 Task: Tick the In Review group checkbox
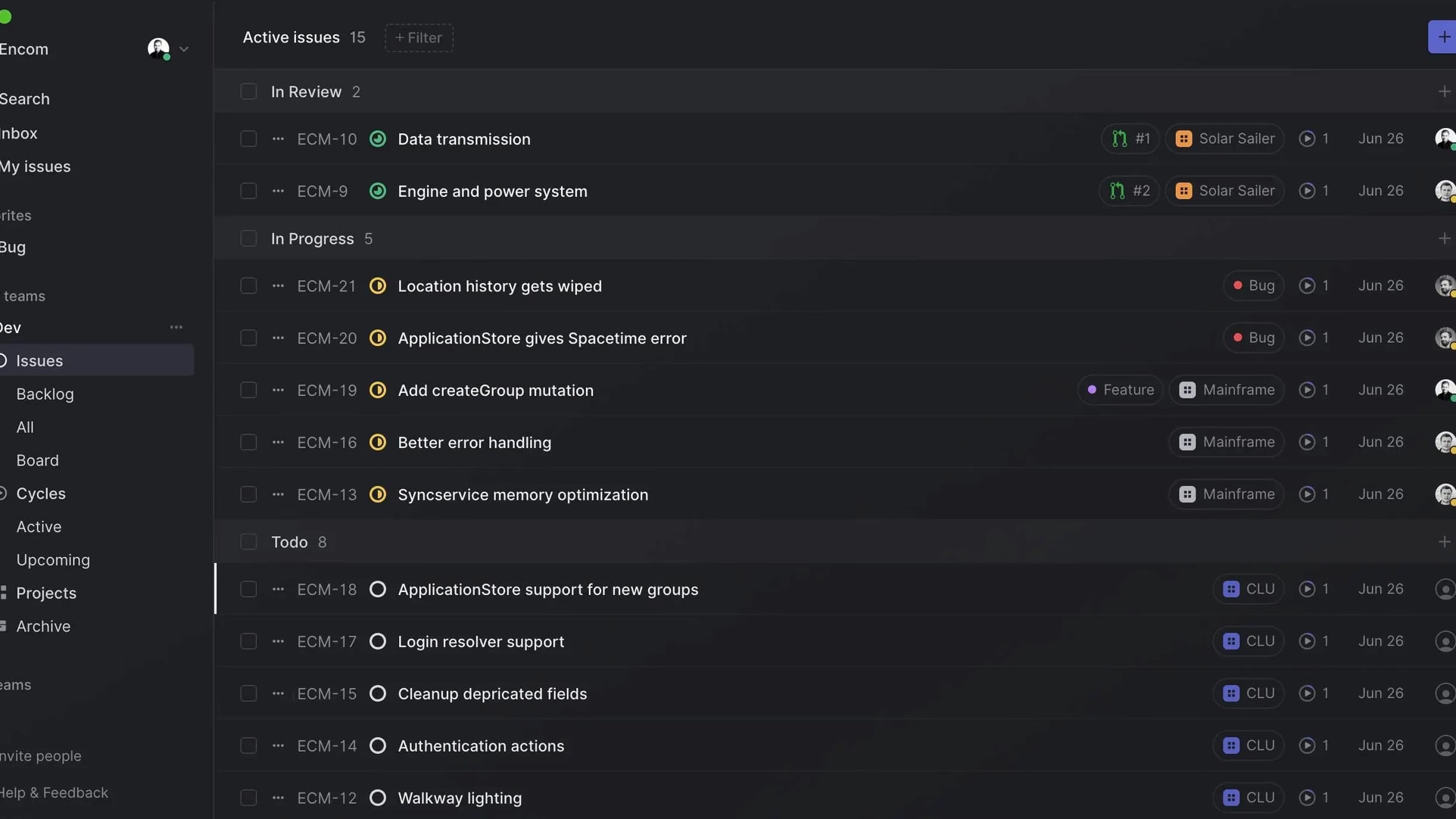click(x=248, y=92)
